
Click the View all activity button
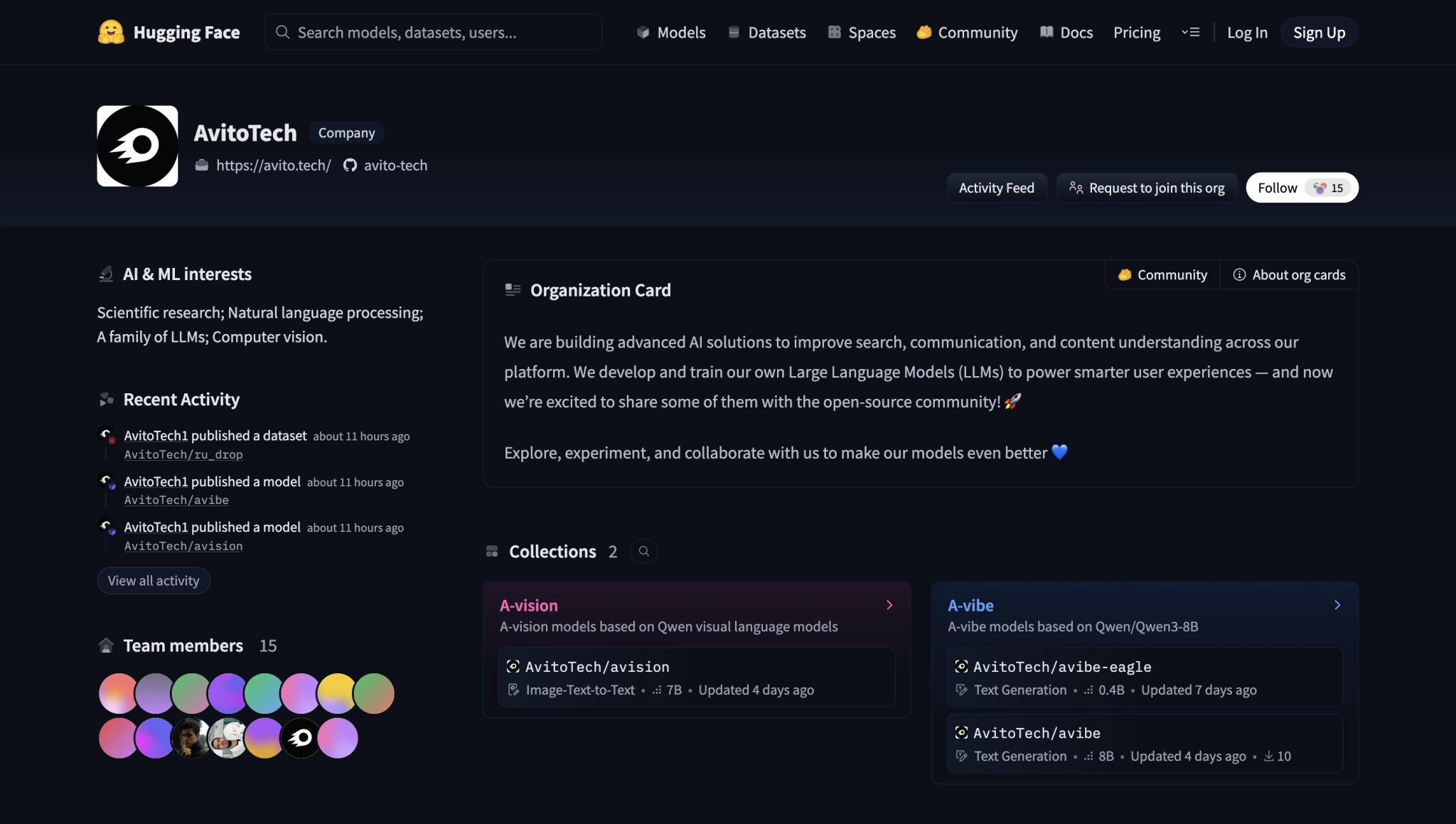pyautogui.click(x=154, y=581)
